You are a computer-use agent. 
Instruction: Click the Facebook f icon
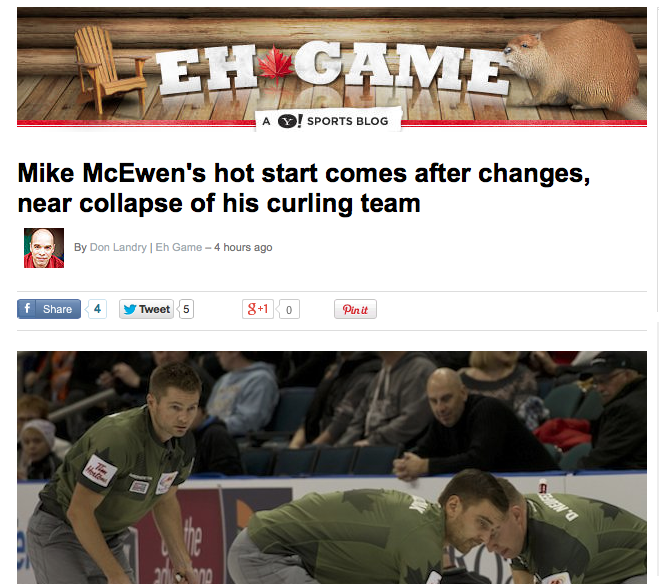[x=26, y=309]
